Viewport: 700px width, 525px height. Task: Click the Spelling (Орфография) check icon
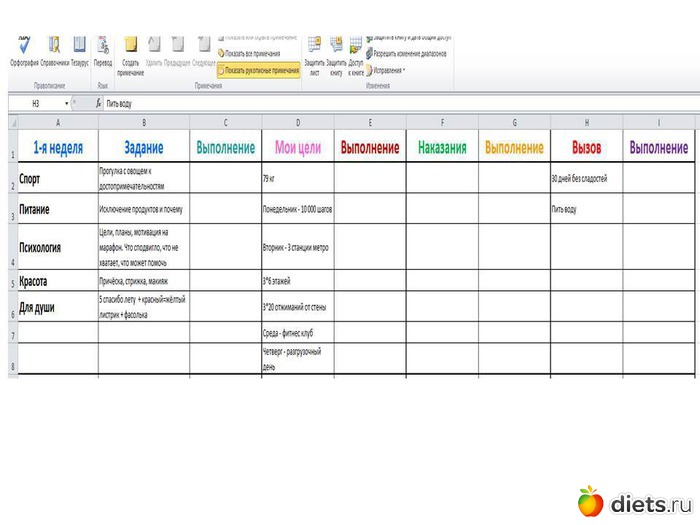pos(24,47)
